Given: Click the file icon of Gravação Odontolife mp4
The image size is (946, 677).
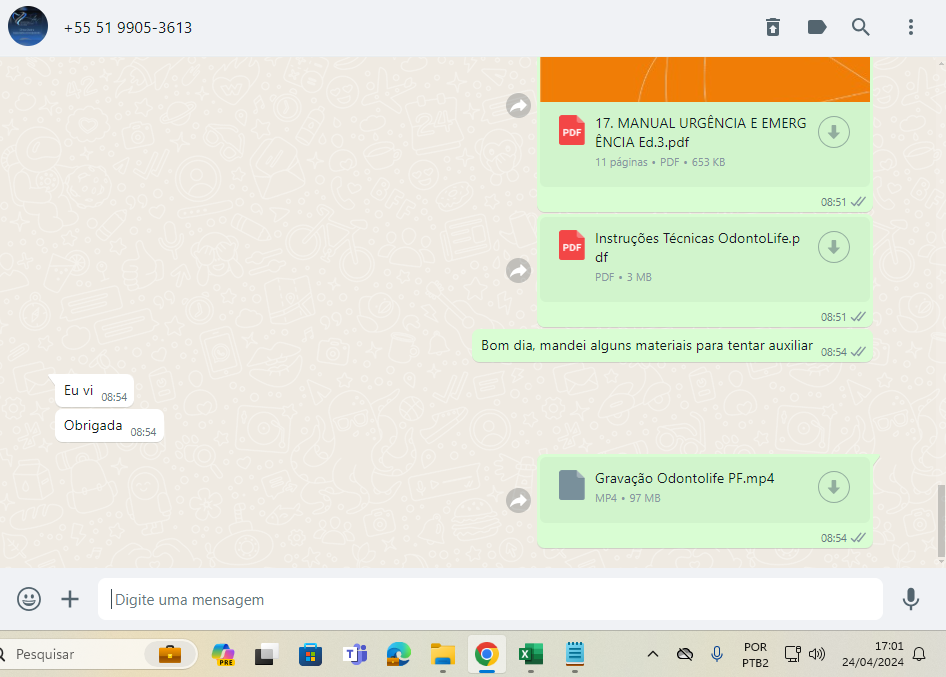Looking at the screenshot, I should tap(571, 485).
